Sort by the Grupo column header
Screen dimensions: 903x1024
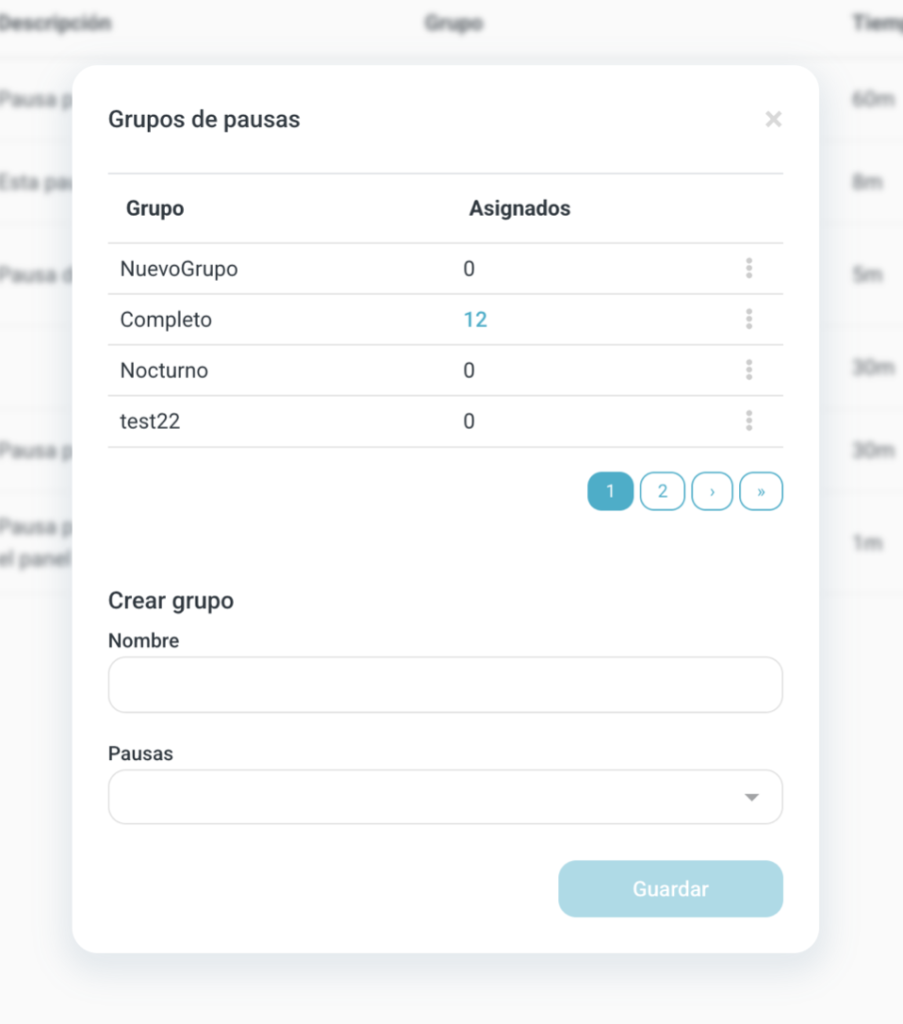click(155, 209)
